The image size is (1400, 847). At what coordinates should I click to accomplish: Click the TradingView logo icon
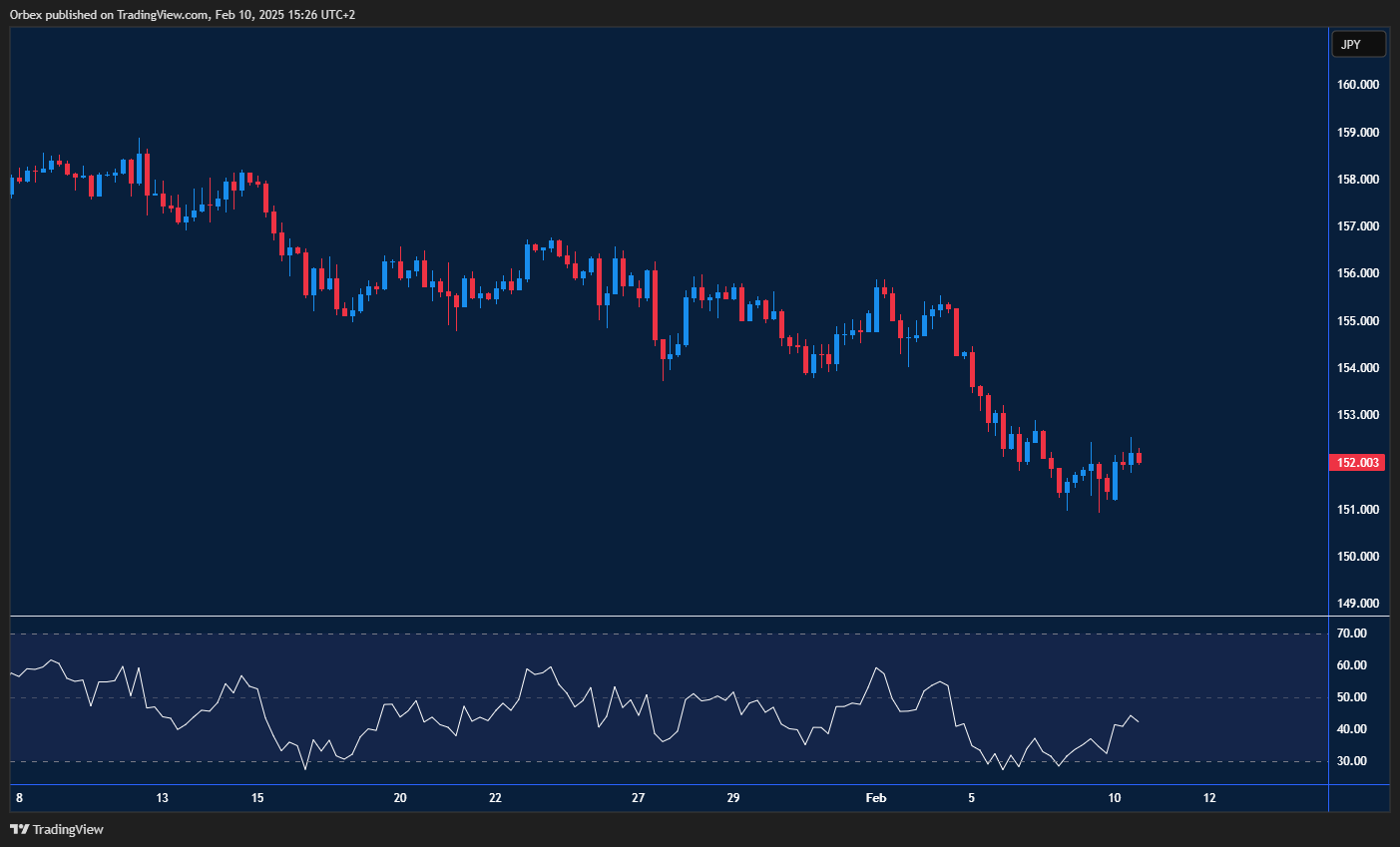(x=19, y=829)
